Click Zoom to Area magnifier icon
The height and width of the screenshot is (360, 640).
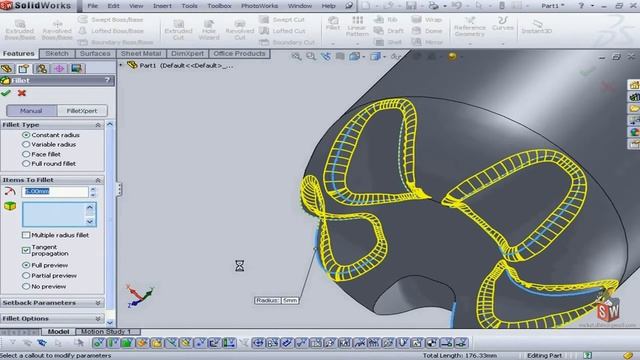311,56
